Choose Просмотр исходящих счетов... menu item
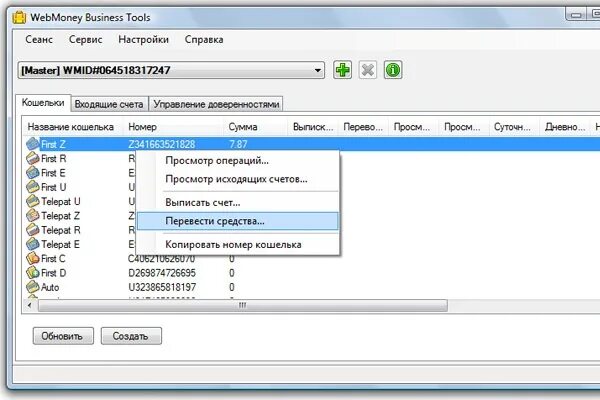 238,179
